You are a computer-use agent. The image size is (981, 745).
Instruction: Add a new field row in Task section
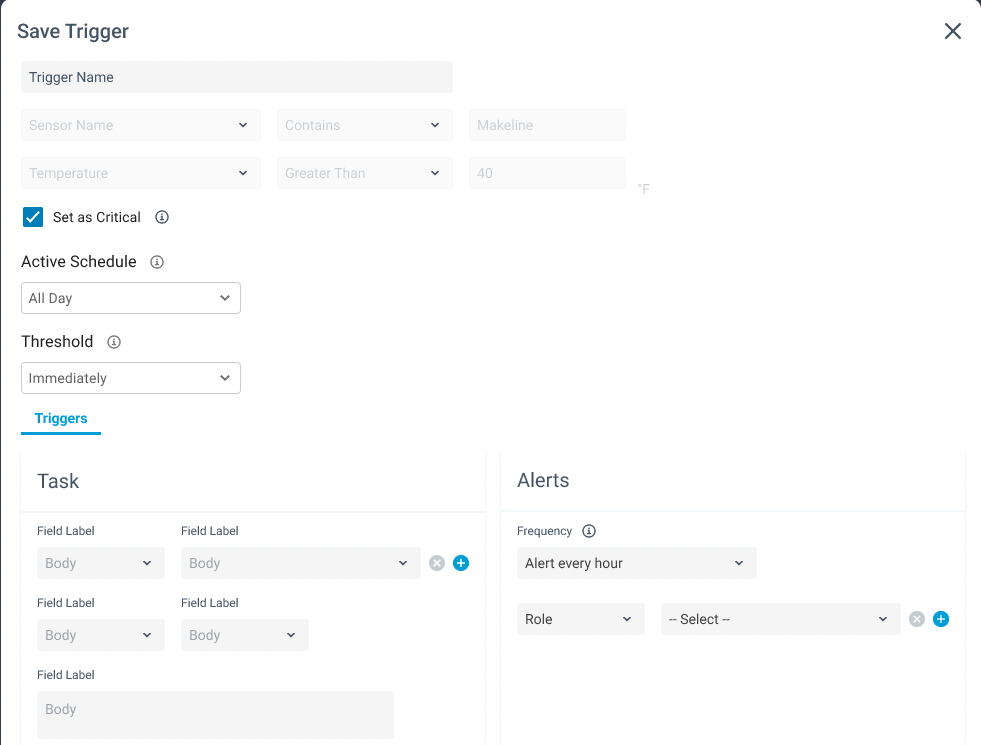point(461,563)
